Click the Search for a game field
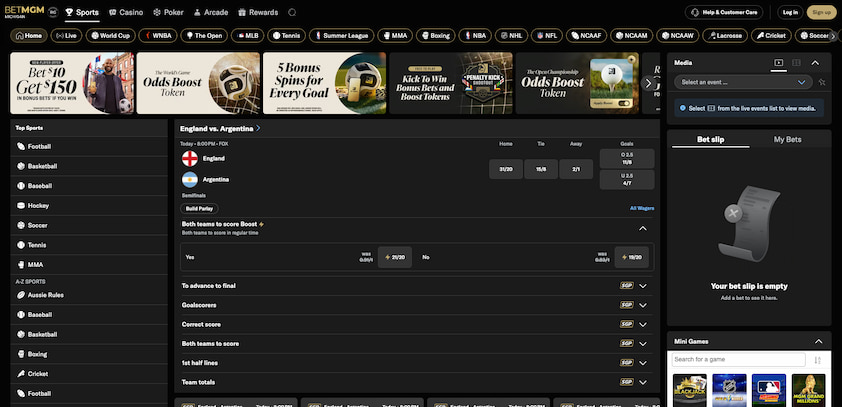 coord(739,360)
